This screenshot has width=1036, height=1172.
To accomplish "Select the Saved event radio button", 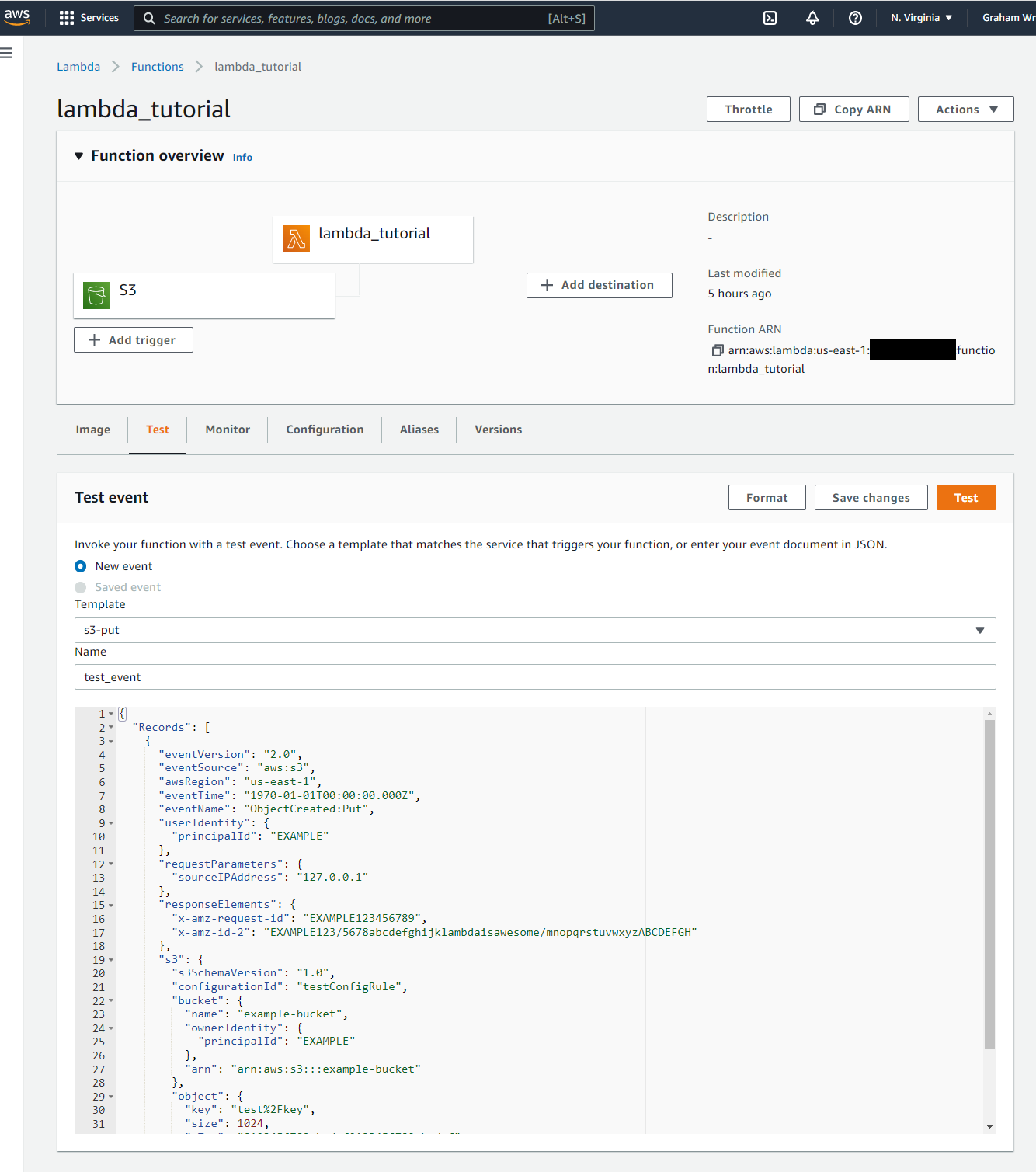I will pos(80,587).
